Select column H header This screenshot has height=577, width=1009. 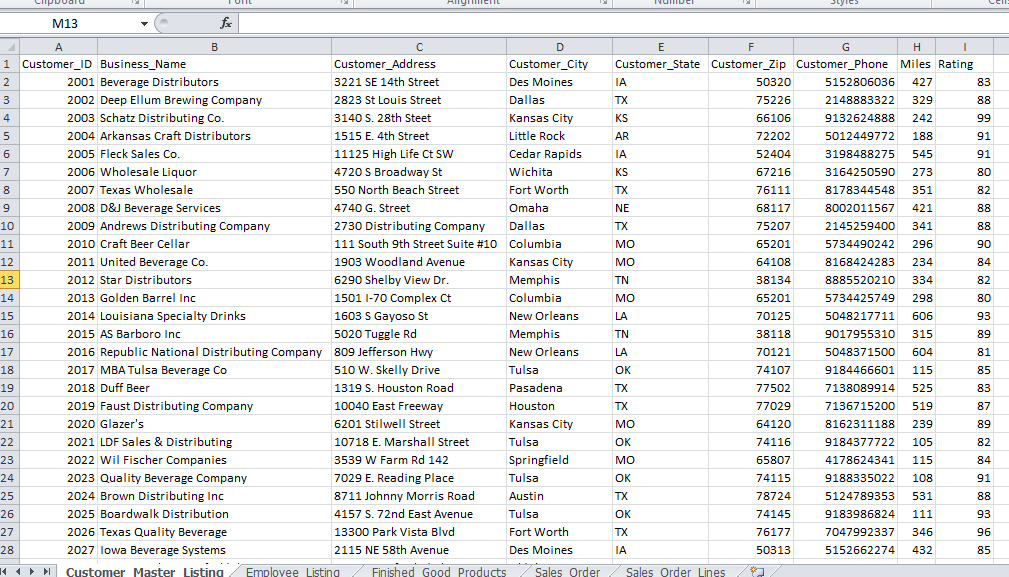[x=916, y=47]
